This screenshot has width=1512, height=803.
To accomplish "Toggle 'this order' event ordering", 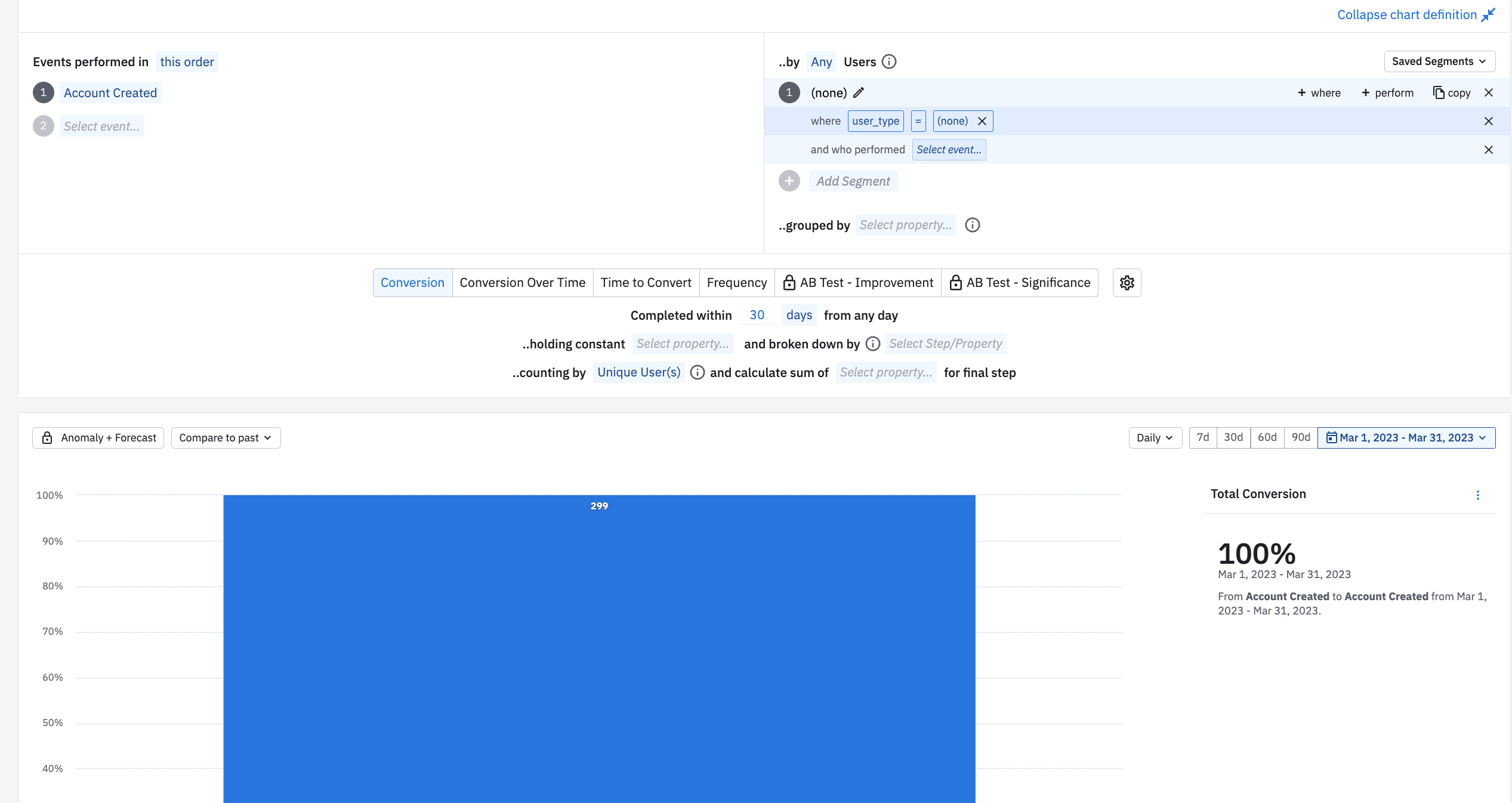I will [187, 61].
